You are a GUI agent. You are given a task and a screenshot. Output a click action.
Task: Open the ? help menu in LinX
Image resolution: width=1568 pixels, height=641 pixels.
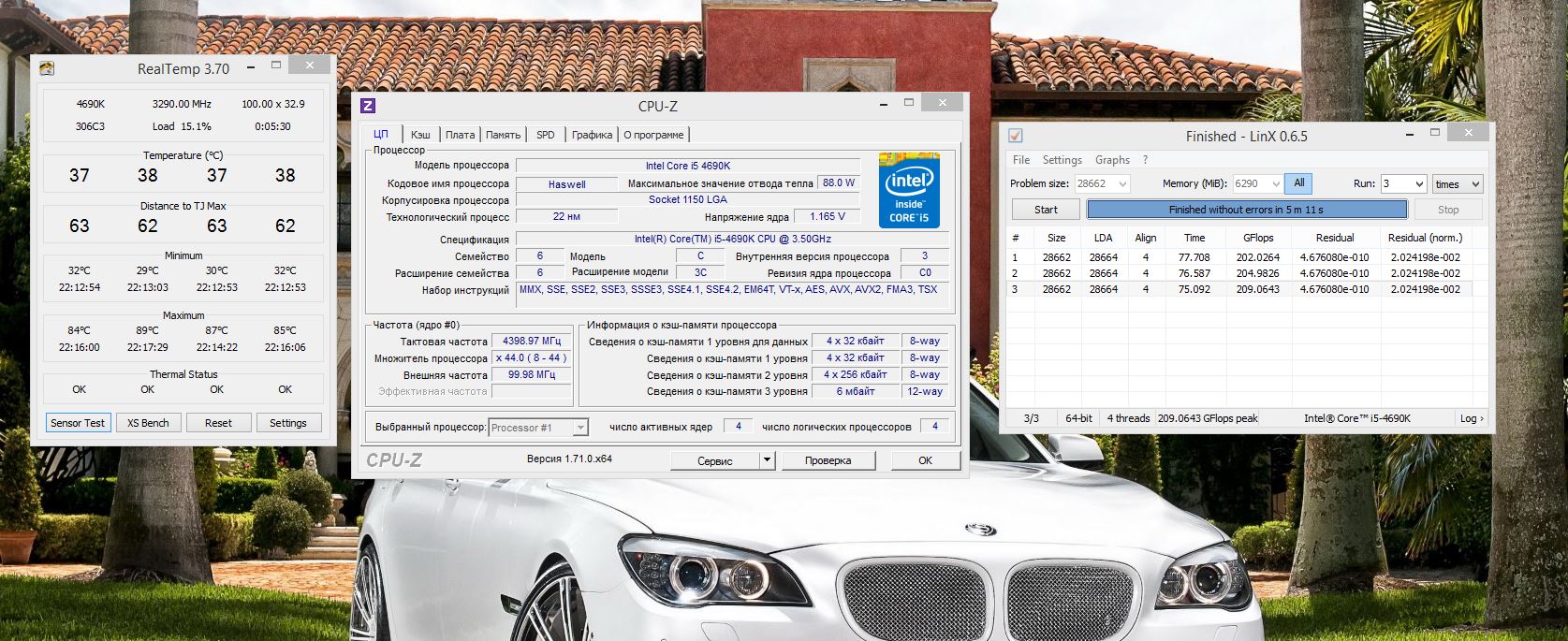(x=1145, y=160)
